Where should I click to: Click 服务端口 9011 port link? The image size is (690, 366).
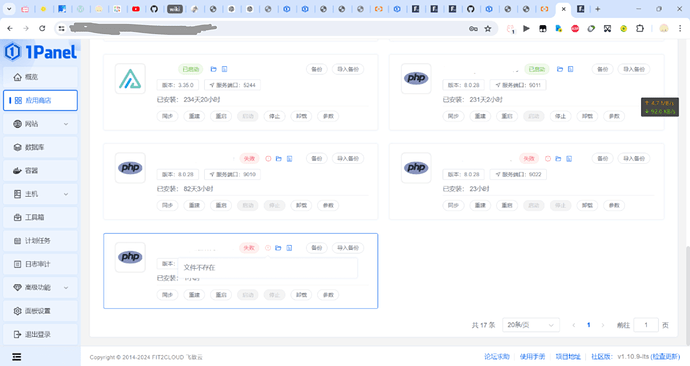pos(518,85)
